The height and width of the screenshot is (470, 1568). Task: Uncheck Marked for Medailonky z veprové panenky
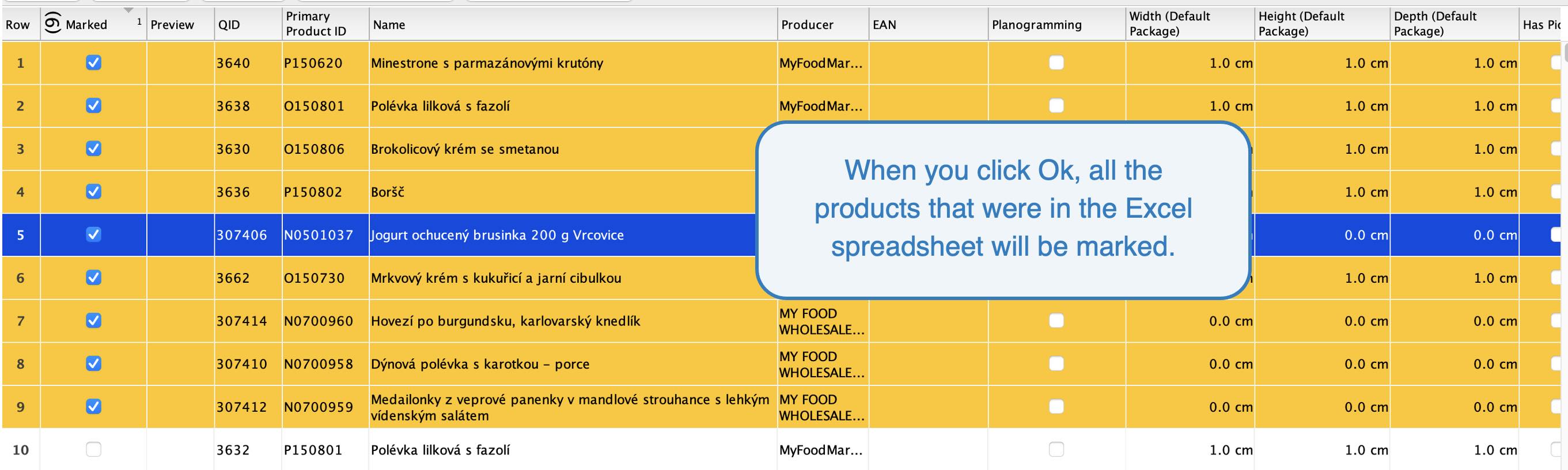93,406
